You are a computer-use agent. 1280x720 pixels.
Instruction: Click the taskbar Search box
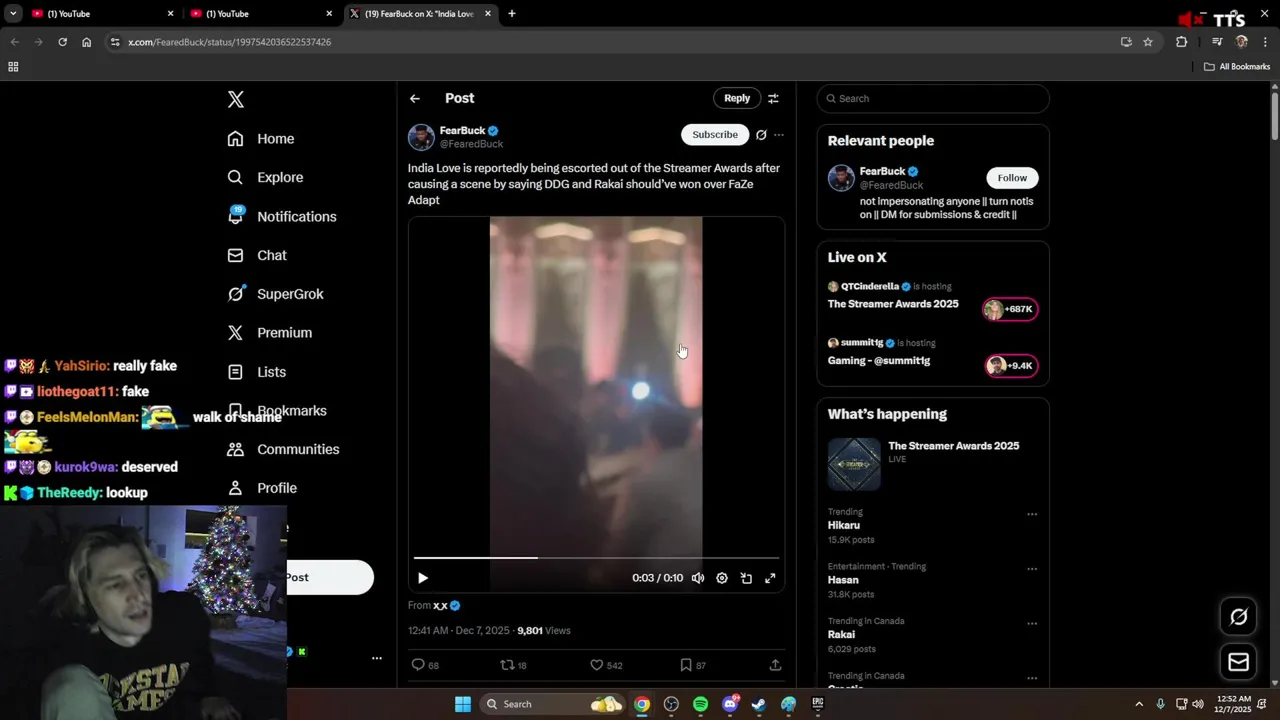553,704
